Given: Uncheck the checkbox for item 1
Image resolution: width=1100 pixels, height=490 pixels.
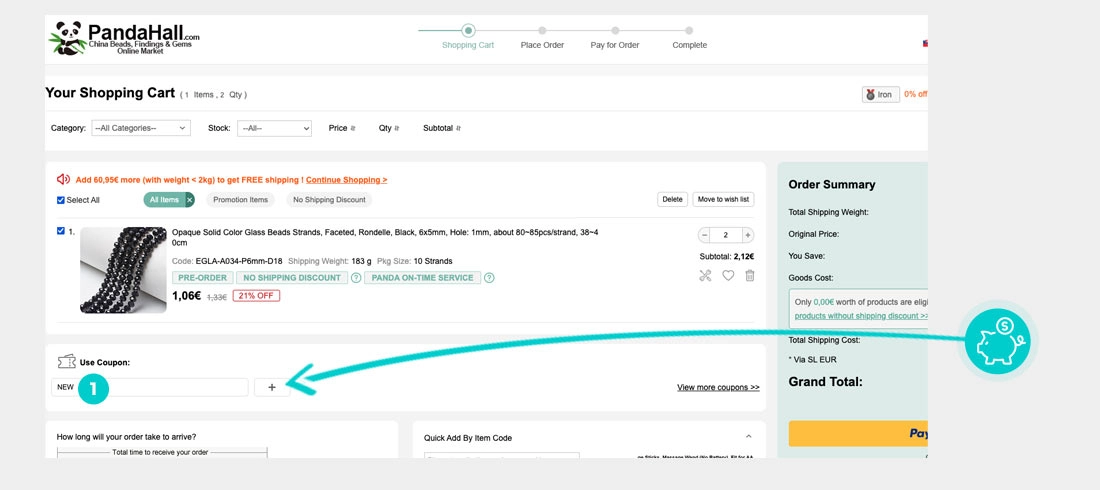Looking at the screenshot, I should point(61,231).
